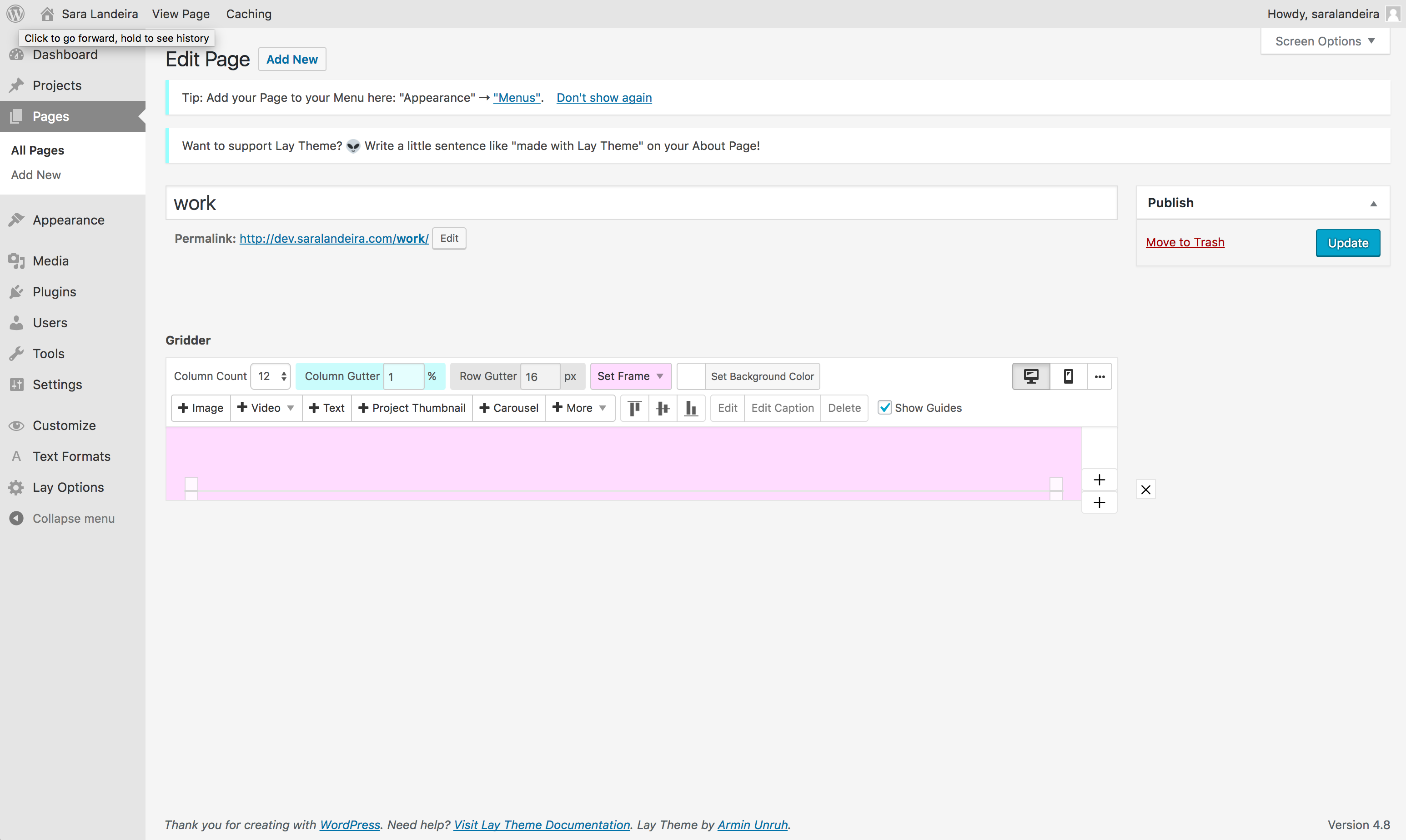Open the Set Frame dropdown
This screenshot has height=840, width=1406.
(630, 376)
